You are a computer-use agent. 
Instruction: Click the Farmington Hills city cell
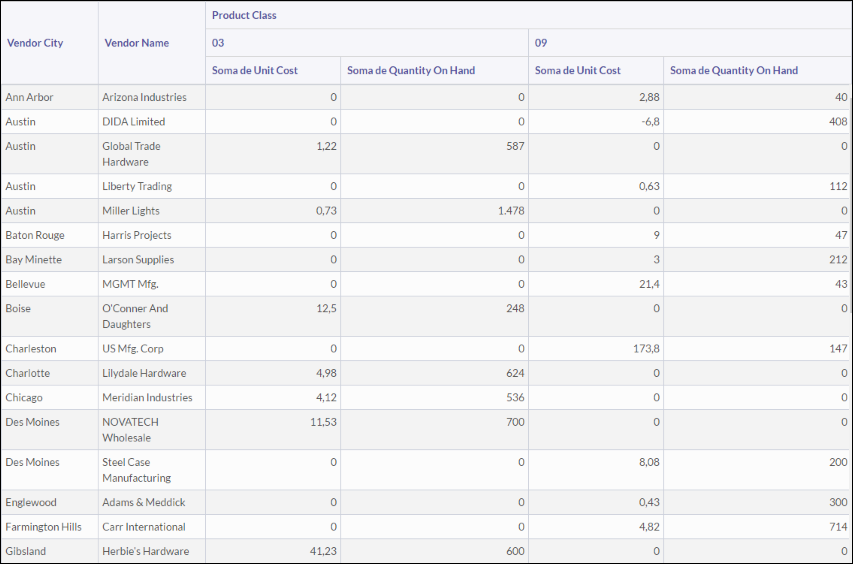(44, 527)
